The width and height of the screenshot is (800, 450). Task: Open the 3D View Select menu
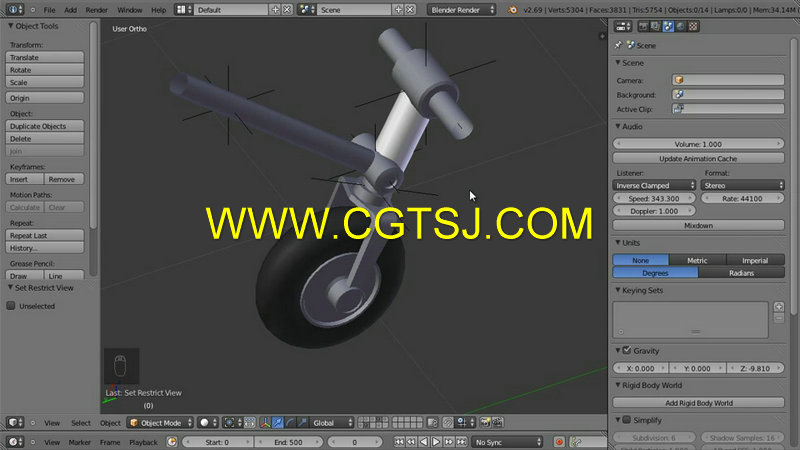81,422
